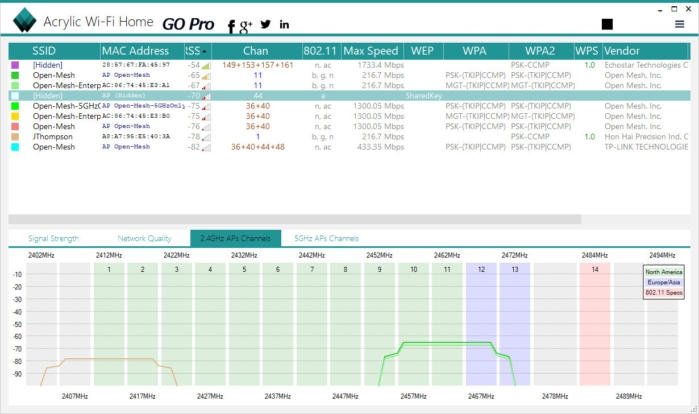Viewport: 699px width, 414px height.
Task: Open the Facebook icon link
Action: (231, 26)
